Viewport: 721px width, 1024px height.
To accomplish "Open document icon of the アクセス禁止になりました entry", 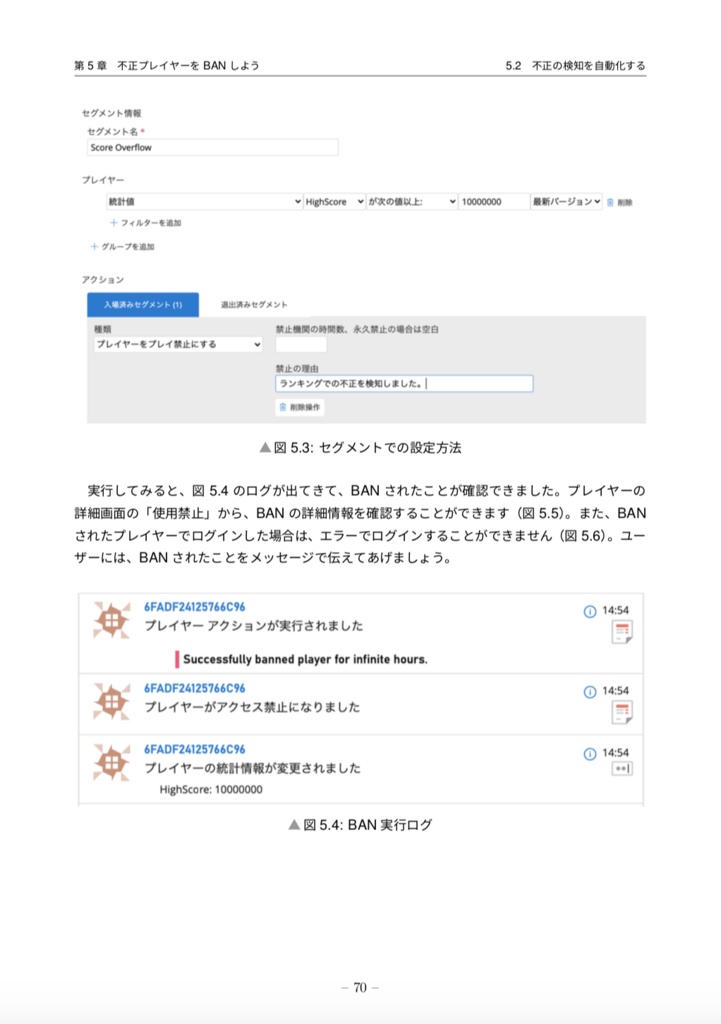I will click(622, 712).
